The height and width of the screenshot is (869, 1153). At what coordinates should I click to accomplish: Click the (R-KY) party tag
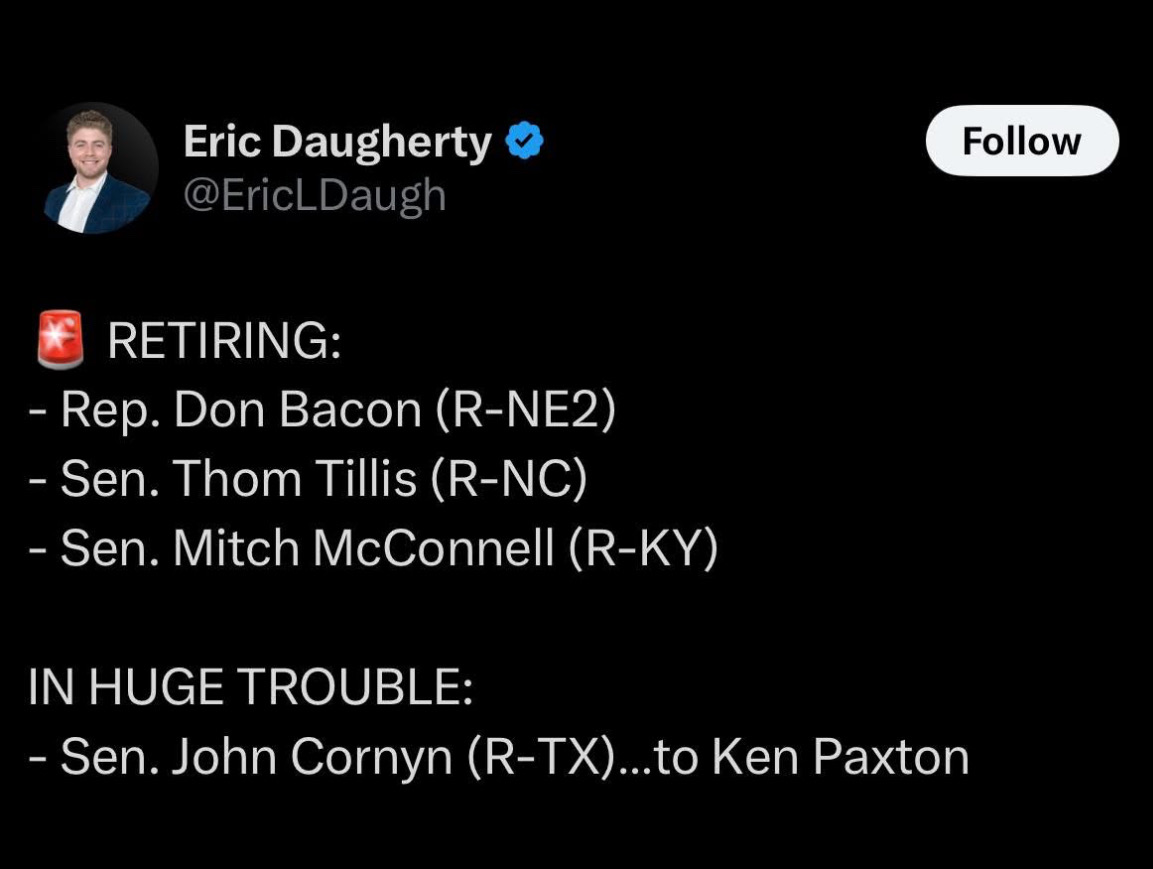(643, 548)
